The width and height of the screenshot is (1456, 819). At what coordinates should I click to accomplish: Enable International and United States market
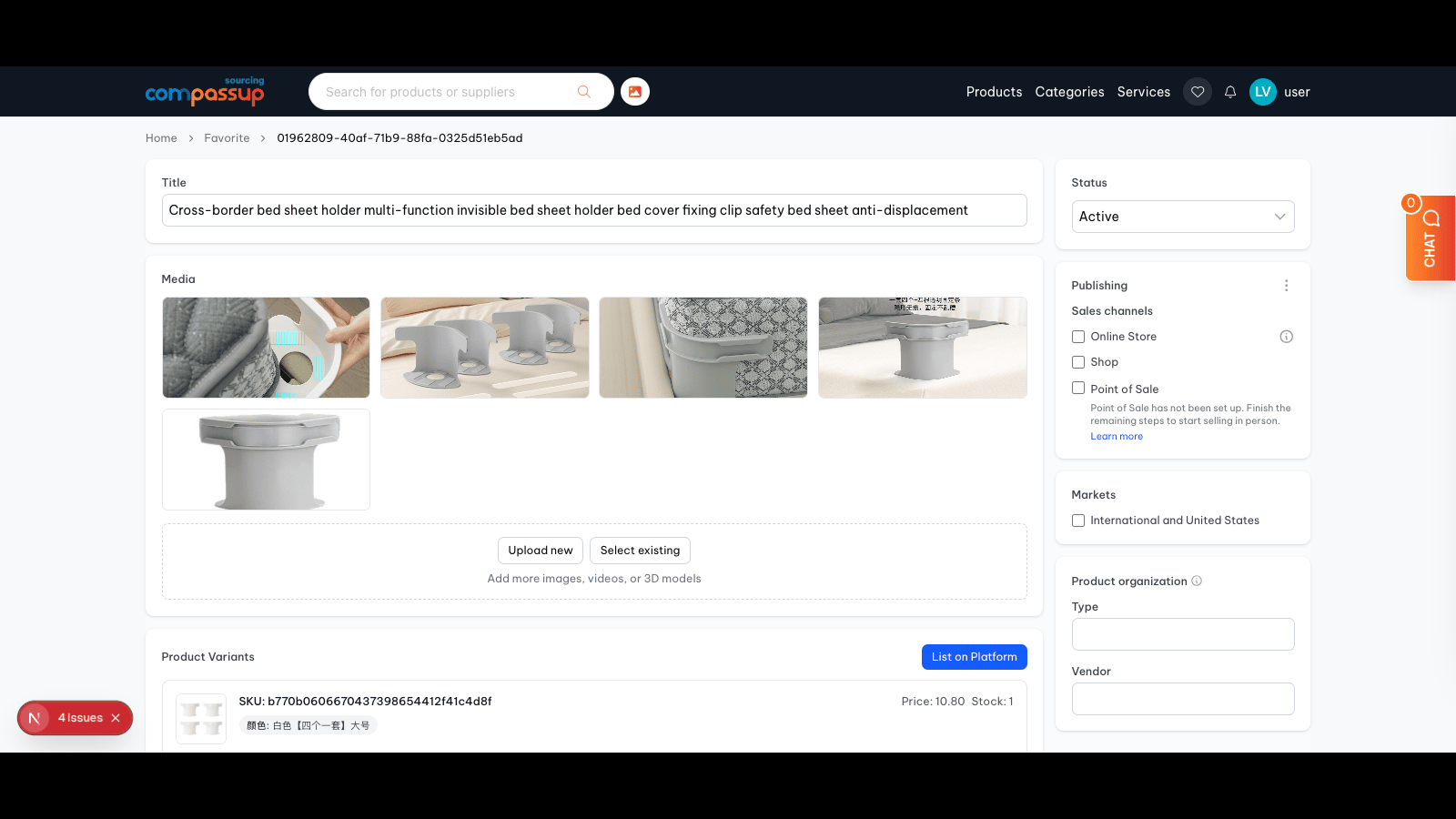click(1077, 520)
